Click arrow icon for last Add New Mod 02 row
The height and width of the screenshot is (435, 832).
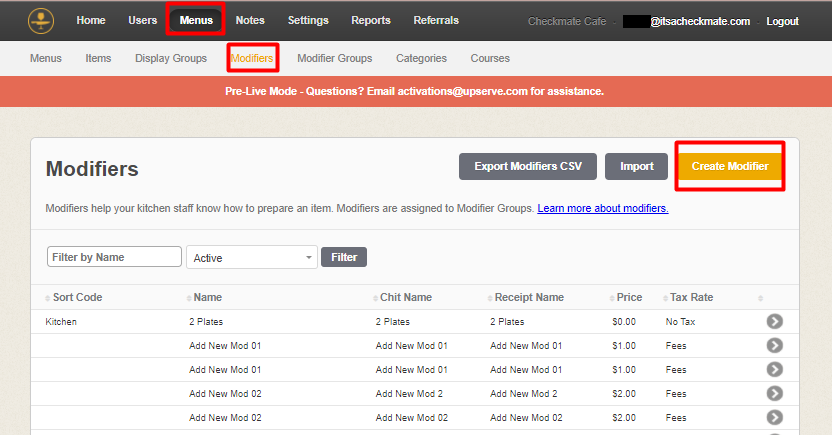774,417
